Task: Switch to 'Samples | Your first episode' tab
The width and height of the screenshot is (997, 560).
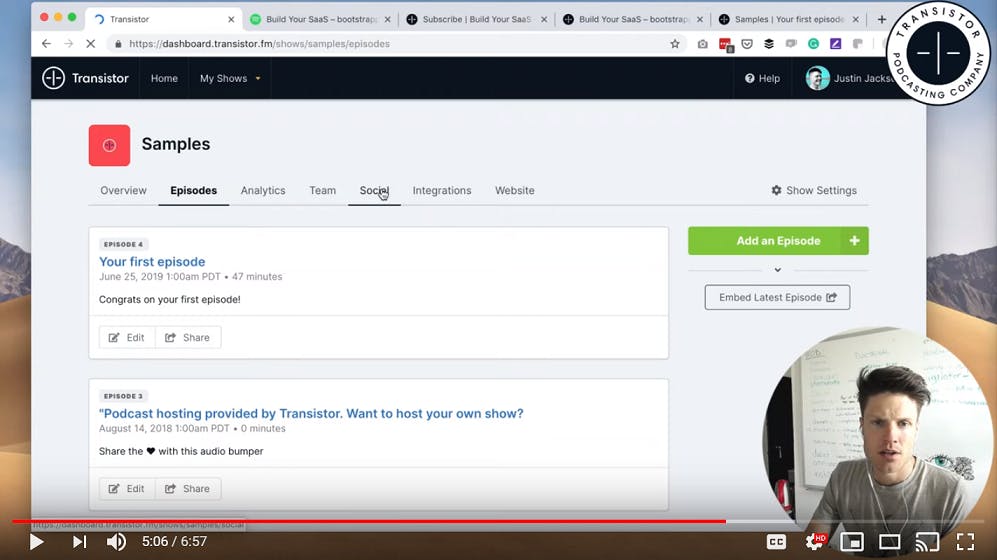Action: 788,19
